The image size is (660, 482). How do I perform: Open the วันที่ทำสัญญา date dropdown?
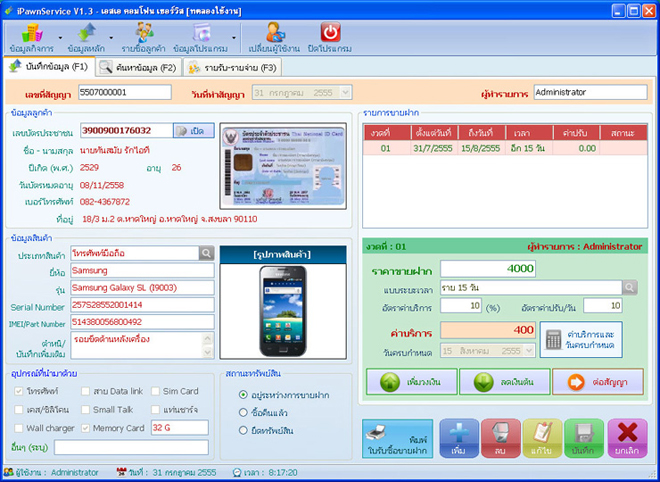tap(346, 93)
